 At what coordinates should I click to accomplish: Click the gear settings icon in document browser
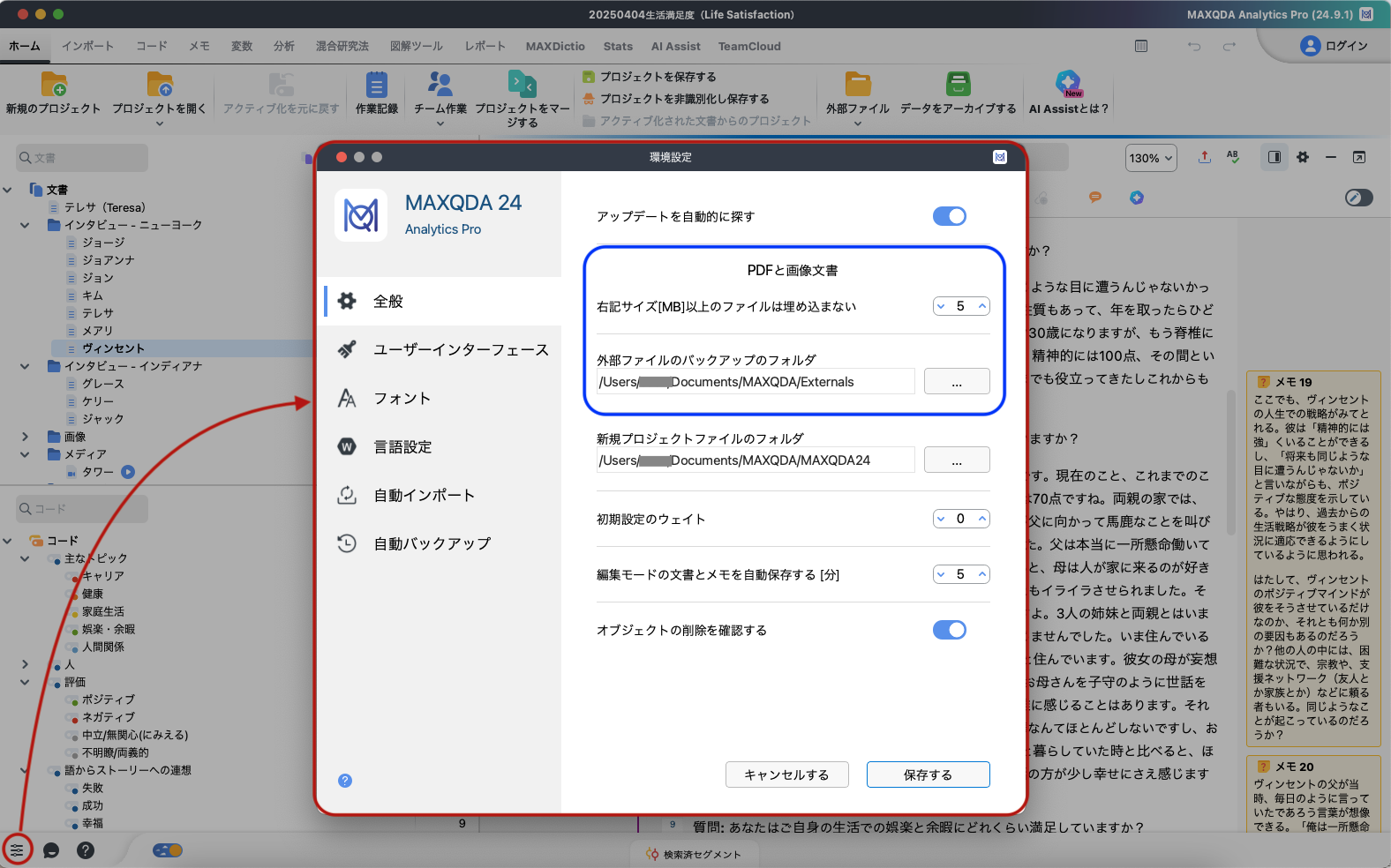pos(1303,157)
